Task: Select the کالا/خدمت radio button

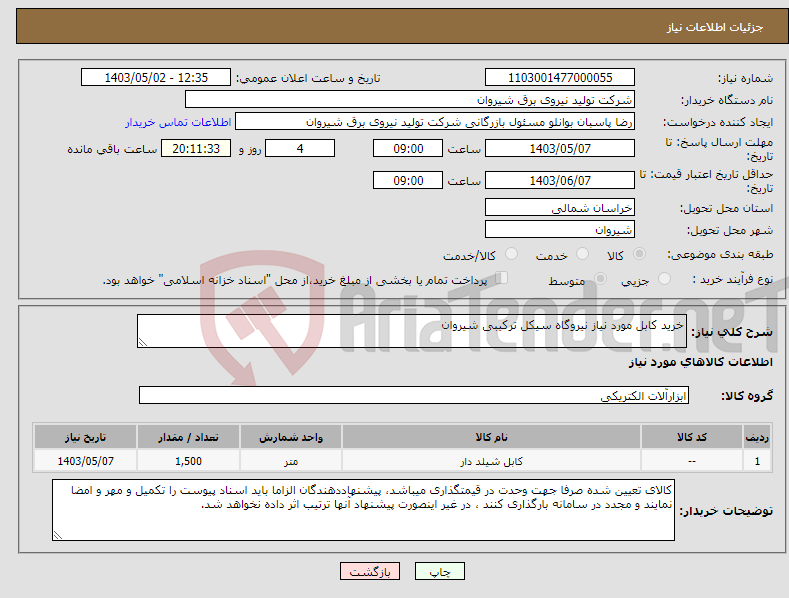Action: [511, 254]
